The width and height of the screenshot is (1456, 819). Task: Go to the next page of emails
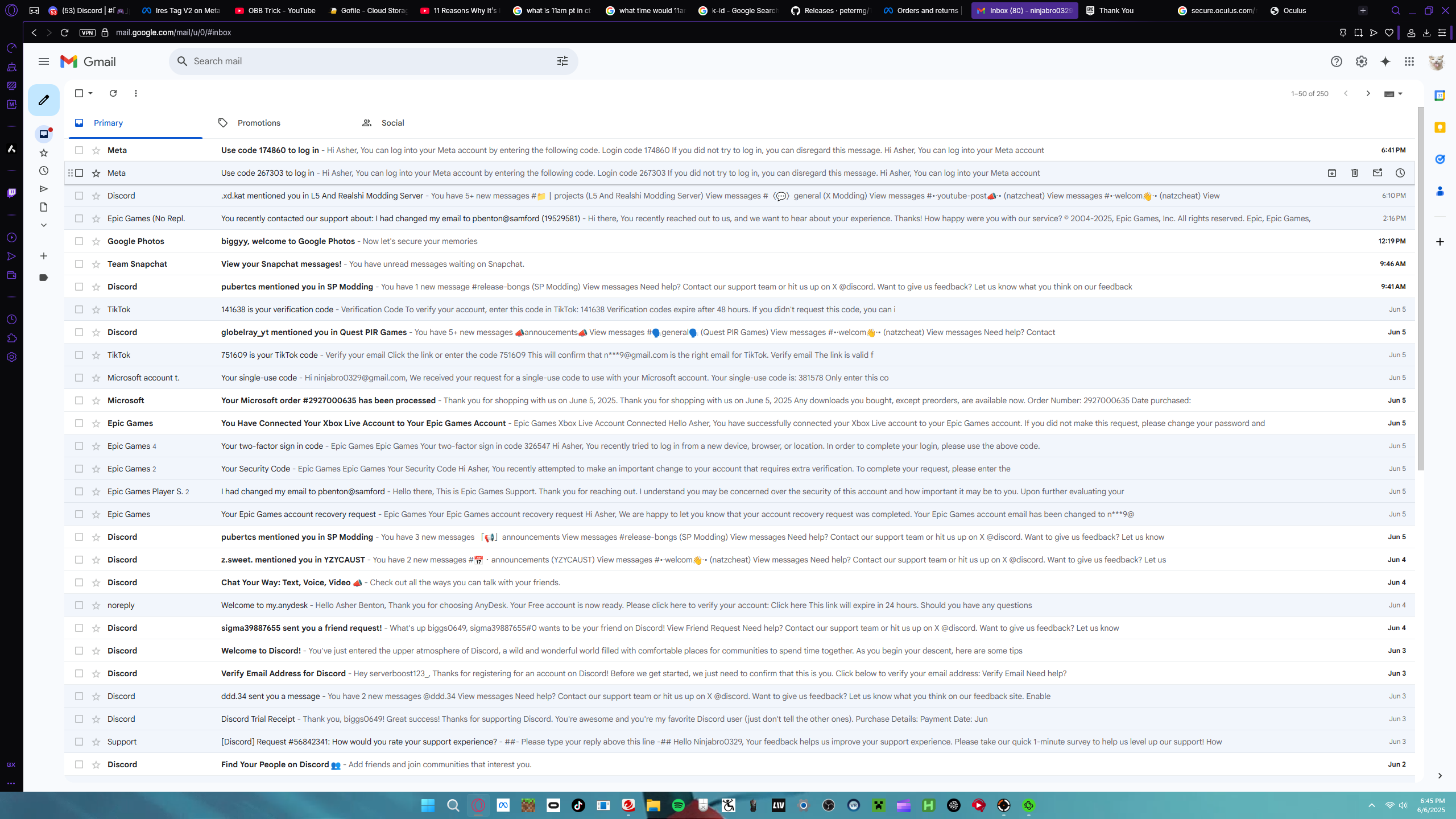pos(1368,93)
